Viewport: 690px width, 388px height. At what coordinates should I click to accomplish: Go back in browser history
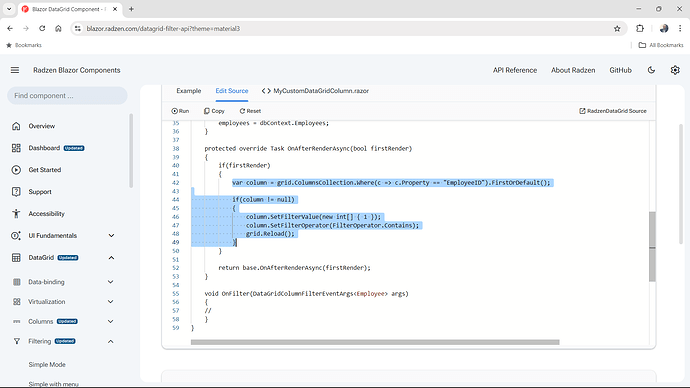tap(10, 29)
